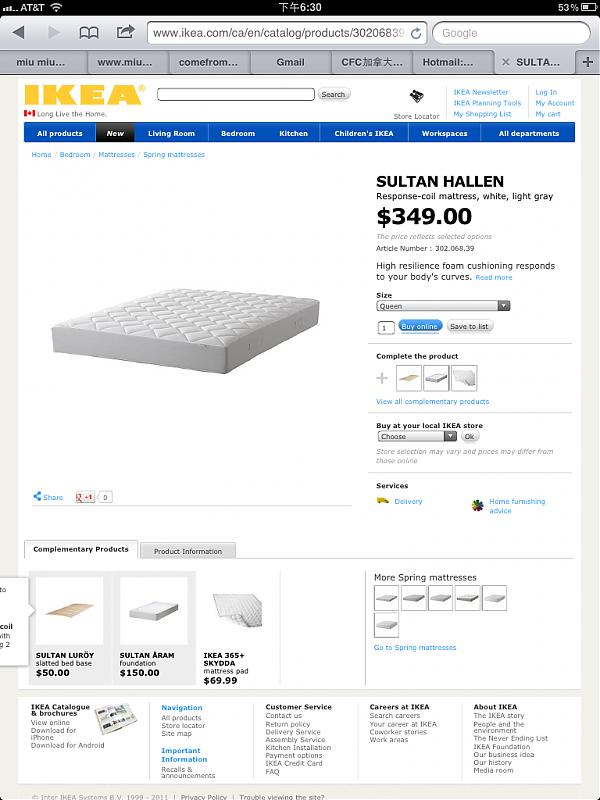Select the SULTAN ÅRAM foundation thumbnail
The image size is (600, 800).
point(153,611)
